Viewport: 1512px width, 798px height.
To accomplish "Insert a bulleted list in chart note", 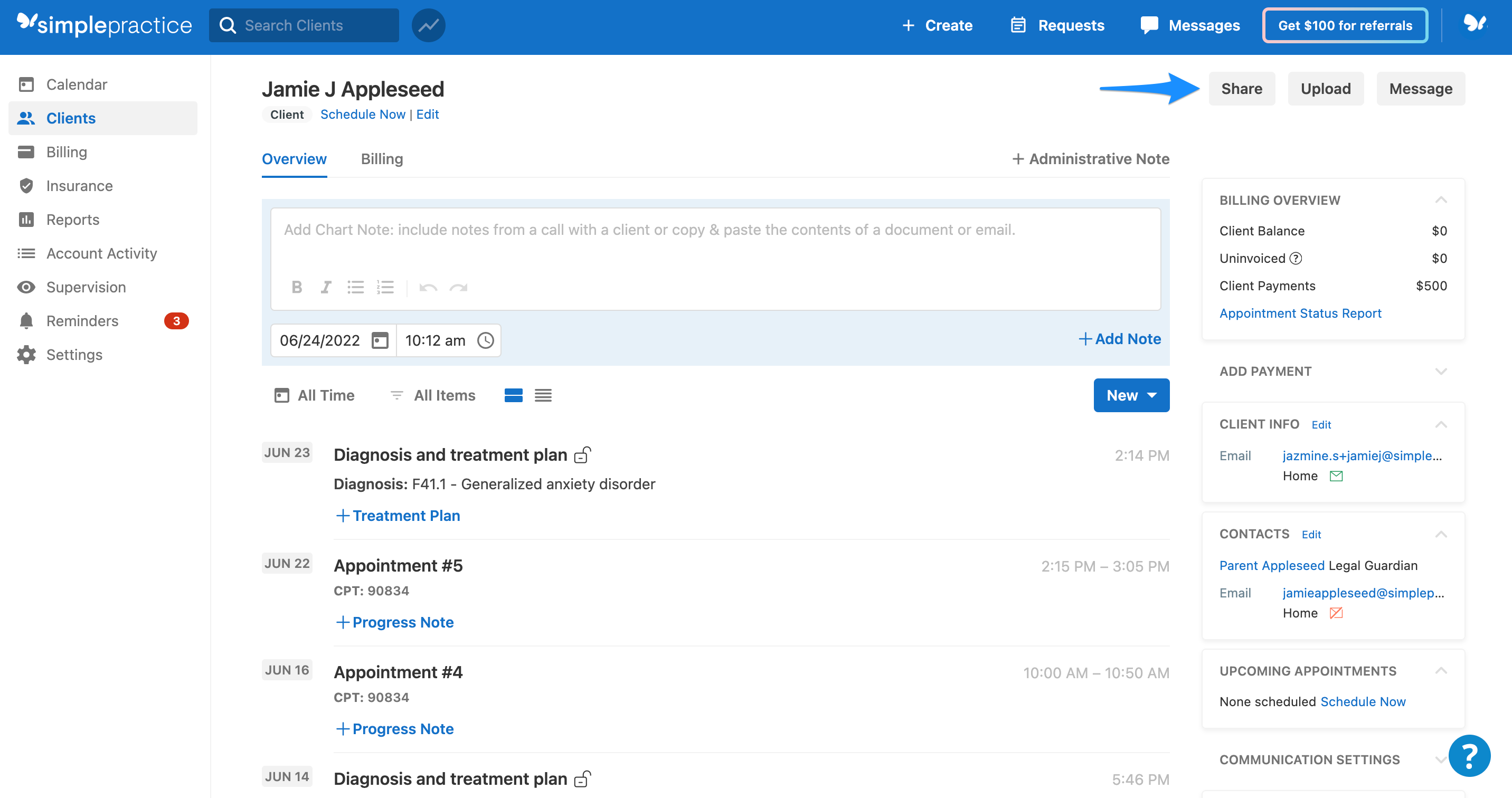I will (355, 287).
